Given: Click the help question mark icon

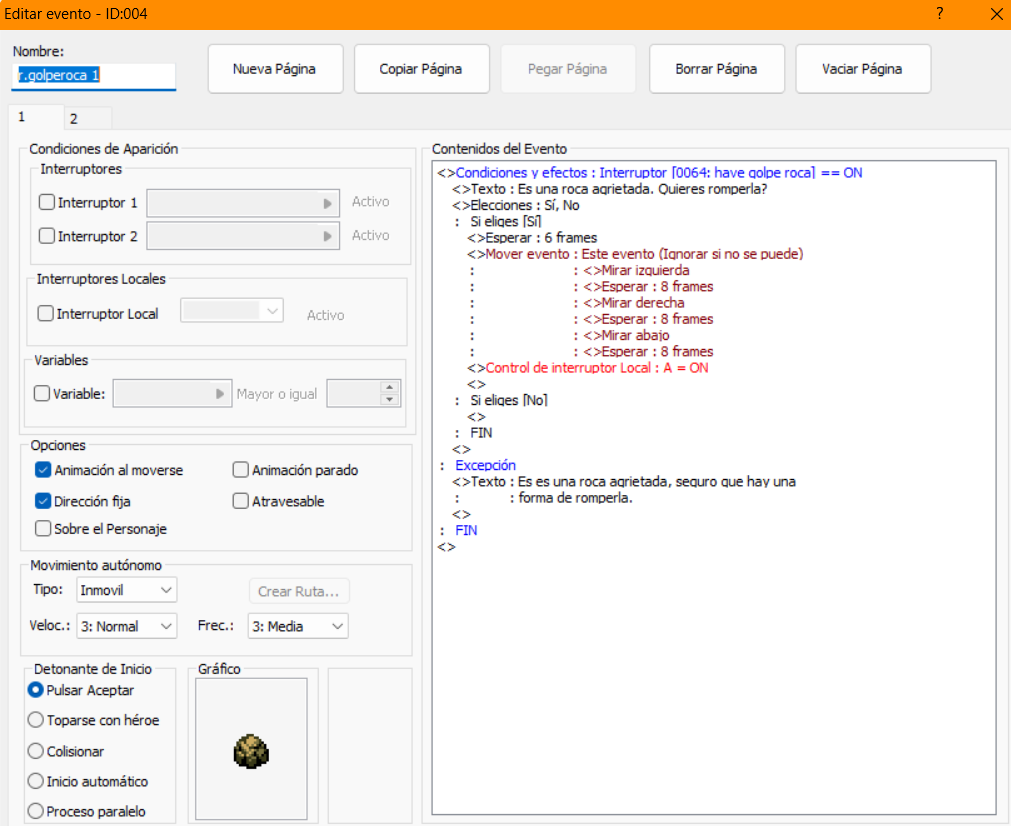Looking at the screenshot, I should [939, 14].
